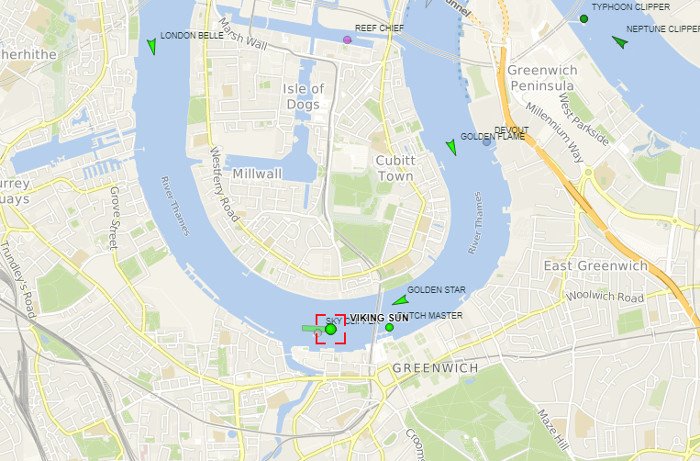
Task: Click the Viking Sun vessel name label
Action: [x=379, y=318]
